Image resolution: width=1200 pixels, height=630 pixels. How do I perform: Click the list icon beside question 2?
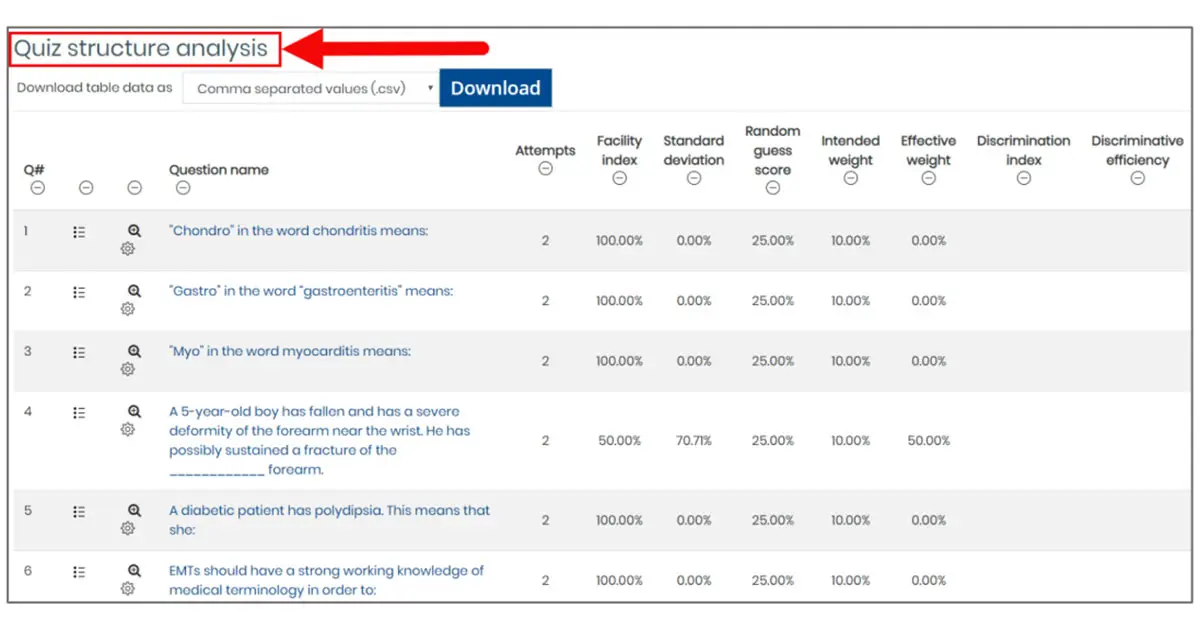click(80, 291)
